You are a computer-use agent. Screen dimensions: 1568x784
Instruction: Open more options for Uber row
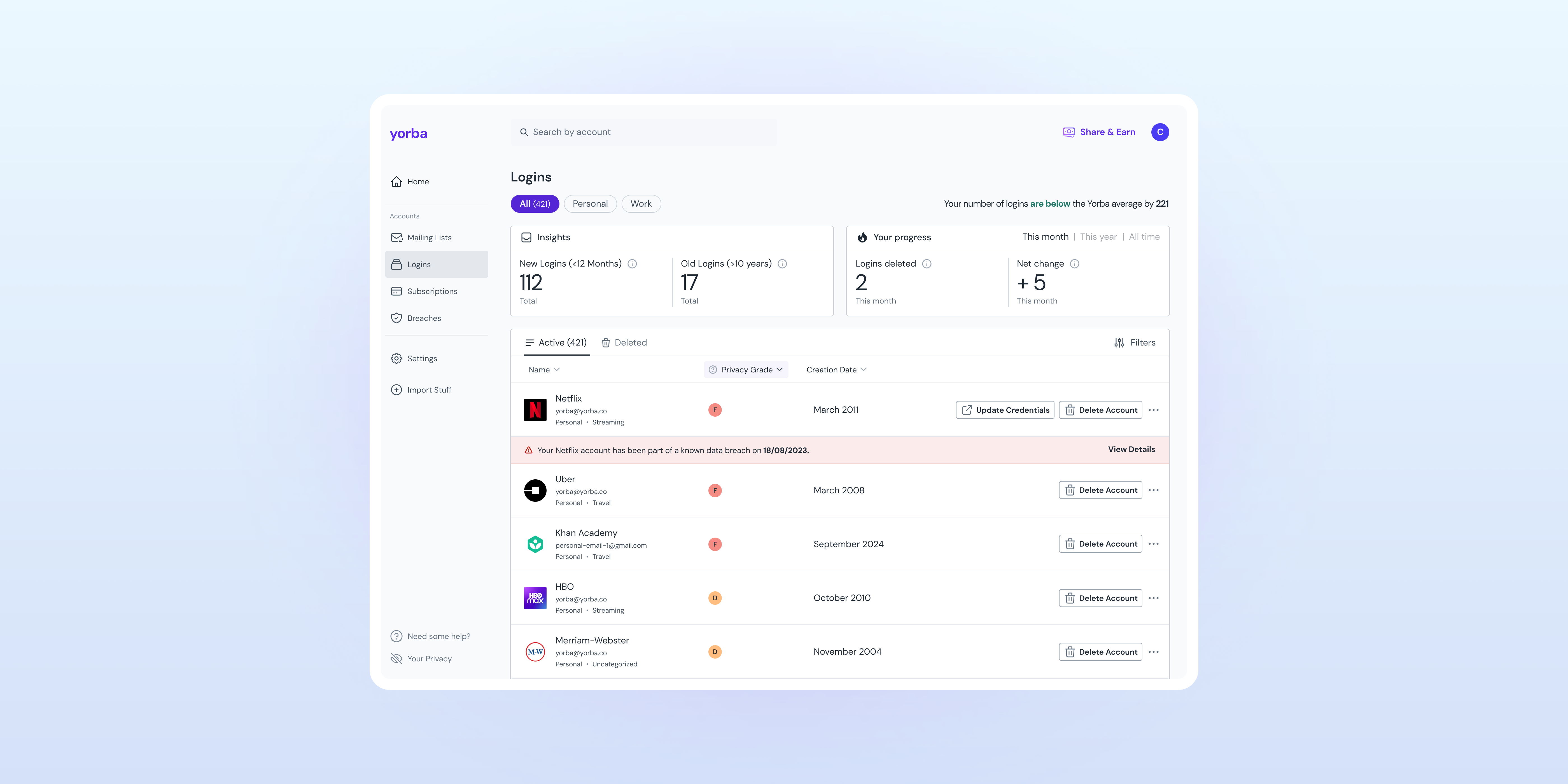click(1154, 490)
